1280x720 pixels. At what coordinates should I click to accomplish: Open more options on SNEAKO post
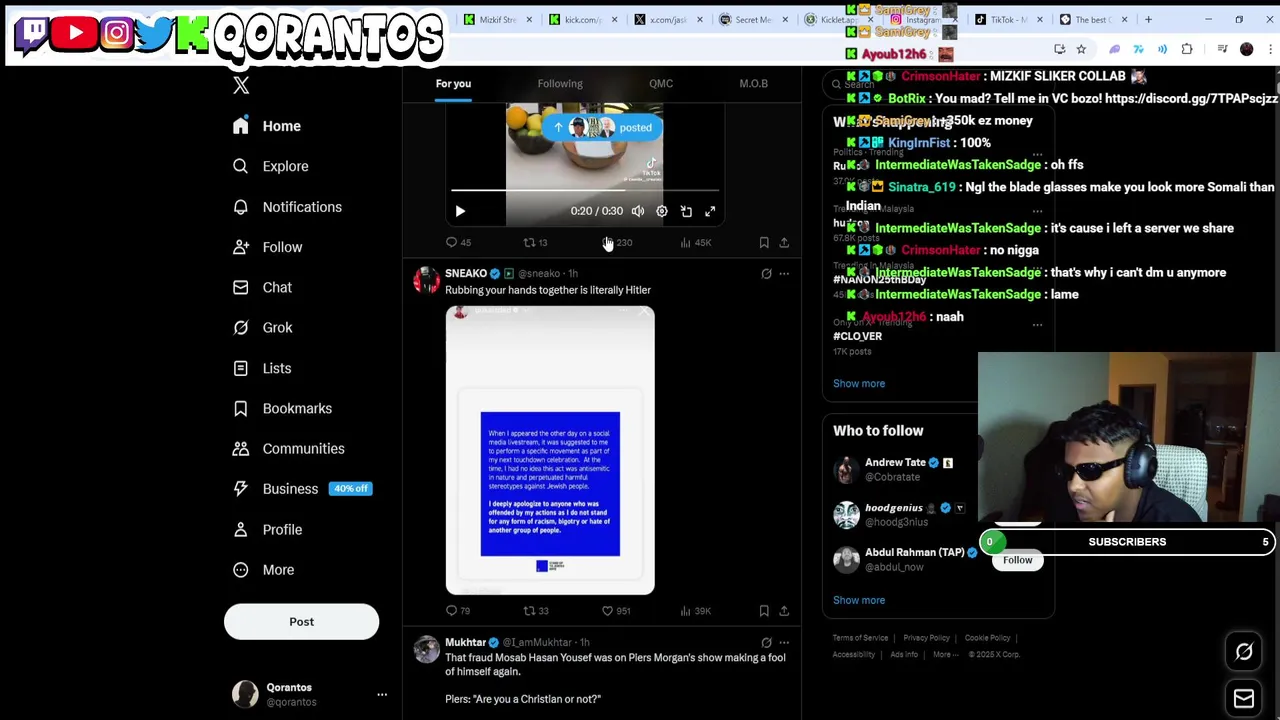784,274
